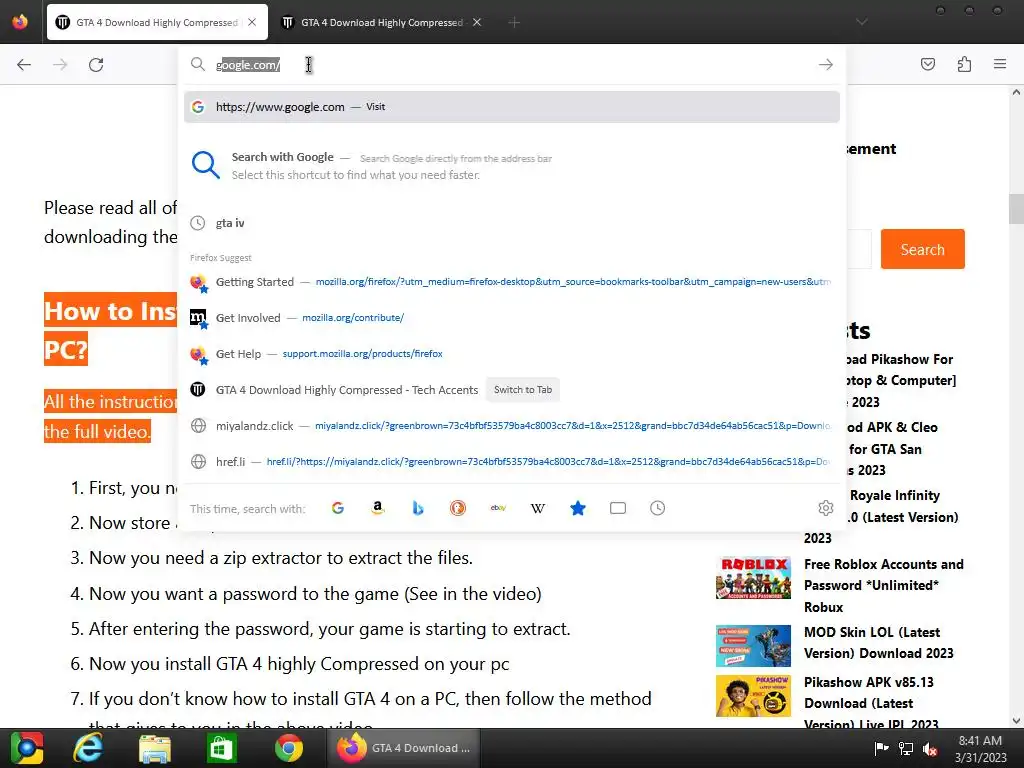The height and width of the screenshot is (768, 1024).
Task: Open Internet Explorer from the taskbar
Action: click(x=88, y=748)
